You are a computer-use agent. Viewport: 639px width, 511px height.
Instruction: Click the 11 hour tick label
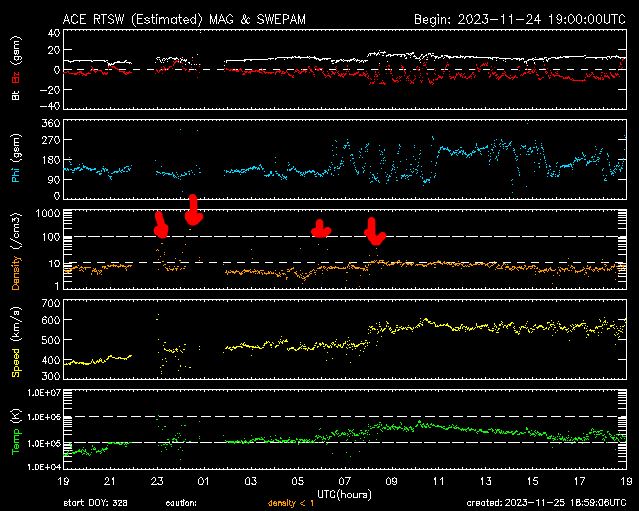(x=437, y=482)
